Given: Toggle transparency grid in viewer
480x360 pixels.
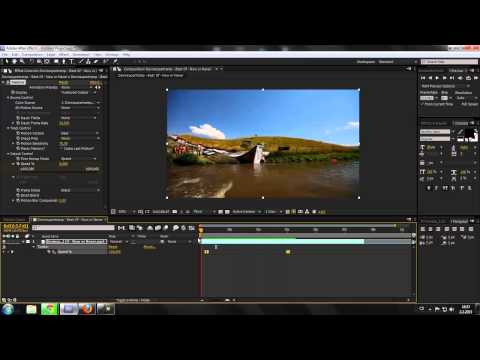Looking at the screenshot, I should tap(227, 212).
